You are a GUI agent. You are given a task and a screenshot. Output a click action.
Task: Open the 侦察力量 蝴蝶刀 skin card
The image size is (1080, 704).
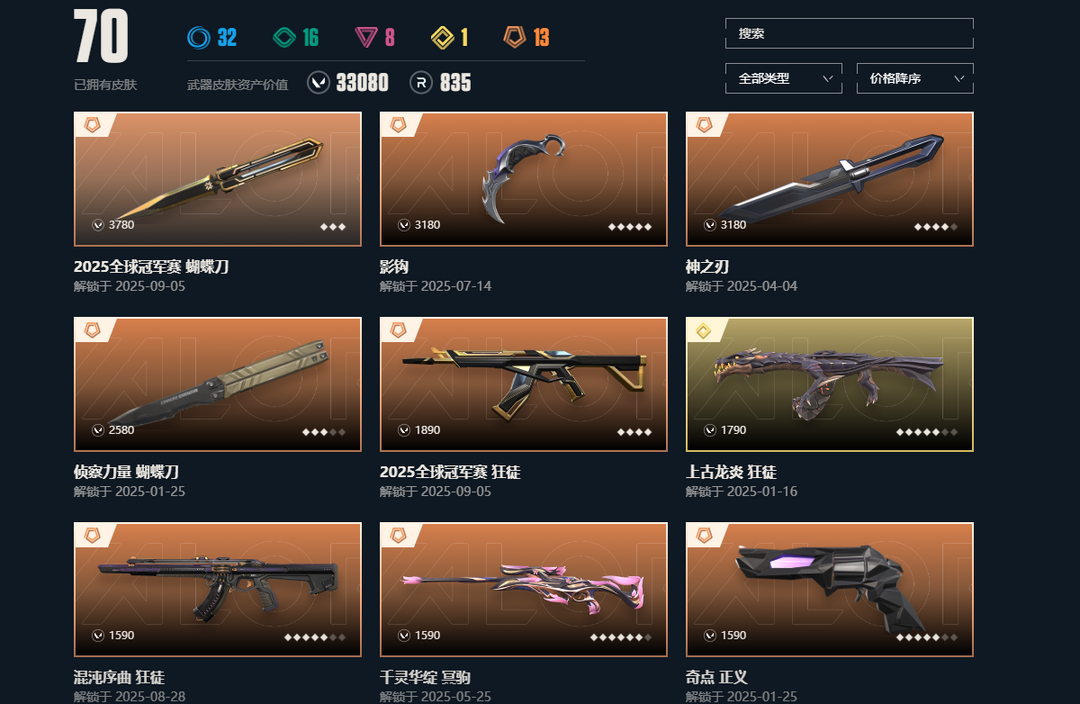[218, 384]
